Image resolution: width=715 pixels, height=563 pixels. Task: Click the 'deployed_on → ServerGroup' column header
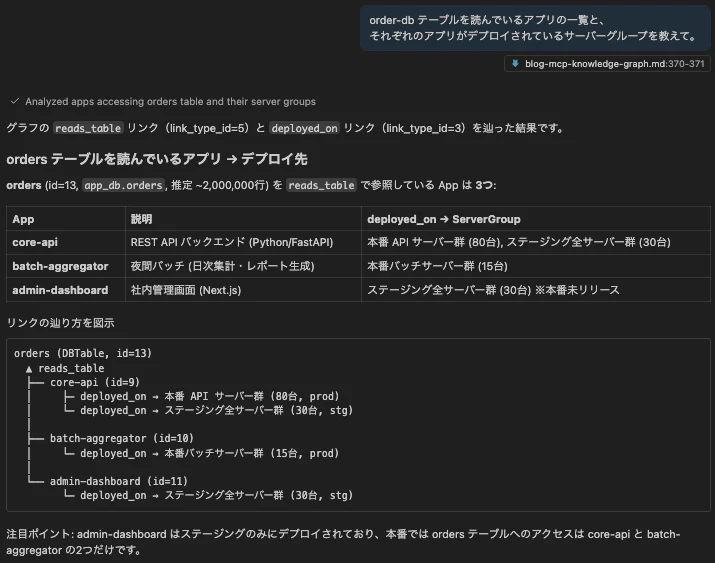coord(536,219)
